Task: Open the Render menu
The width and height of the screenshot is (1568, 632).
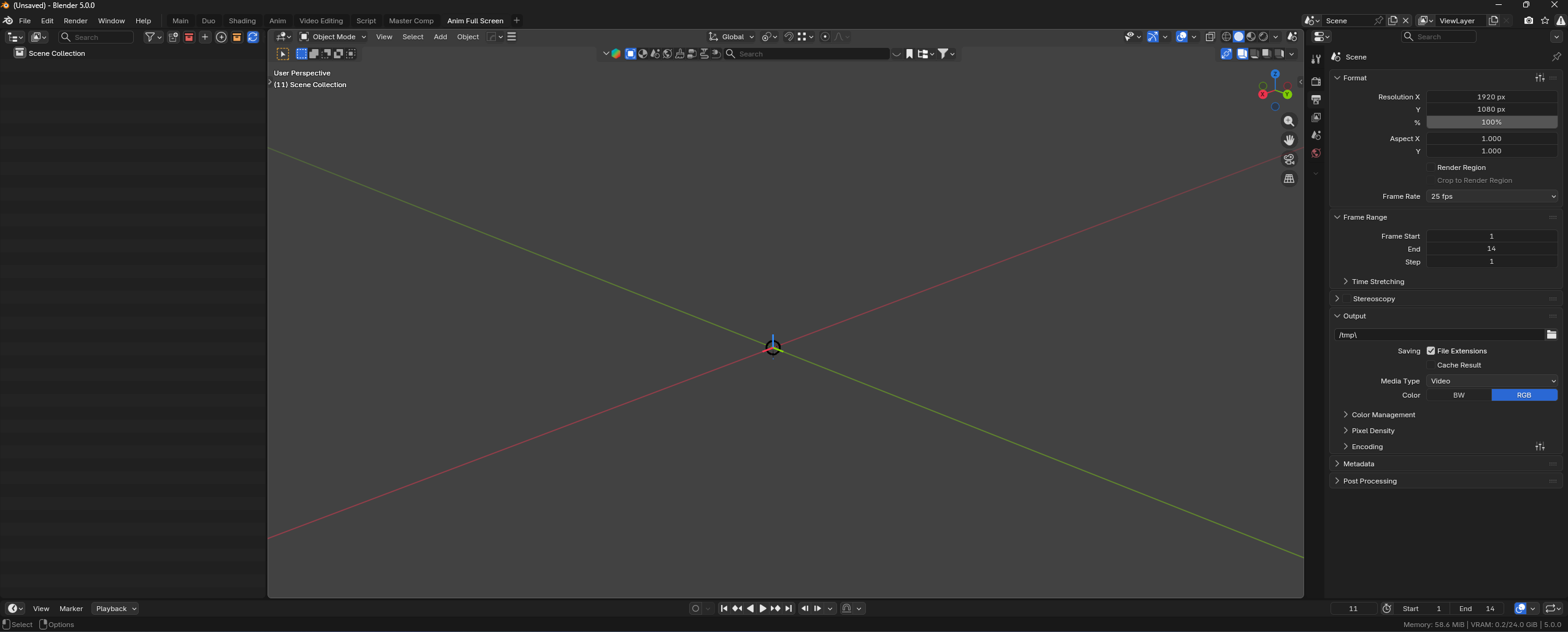Action: point(75,21)
